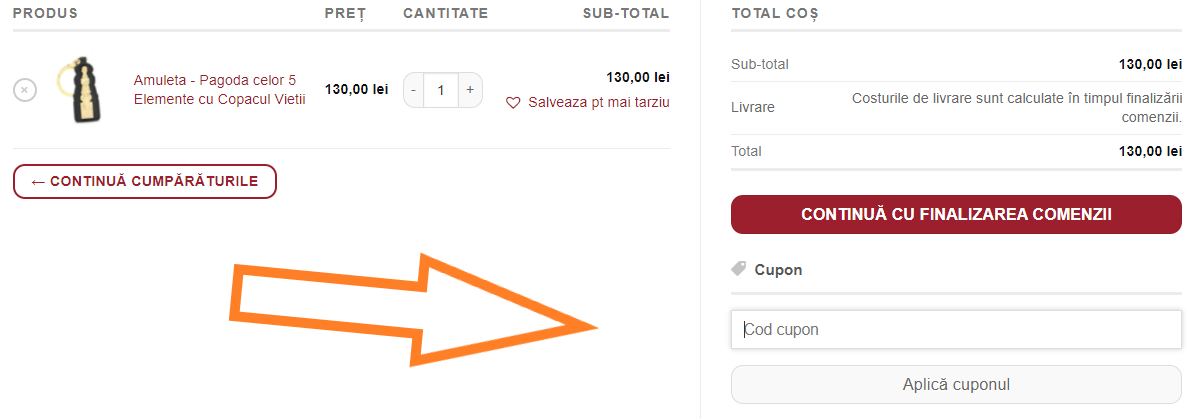This screenshot has width=1189, height=420.
Task: Open the pagoda amulet product thumbnail
Action: (x=80, y=89)
